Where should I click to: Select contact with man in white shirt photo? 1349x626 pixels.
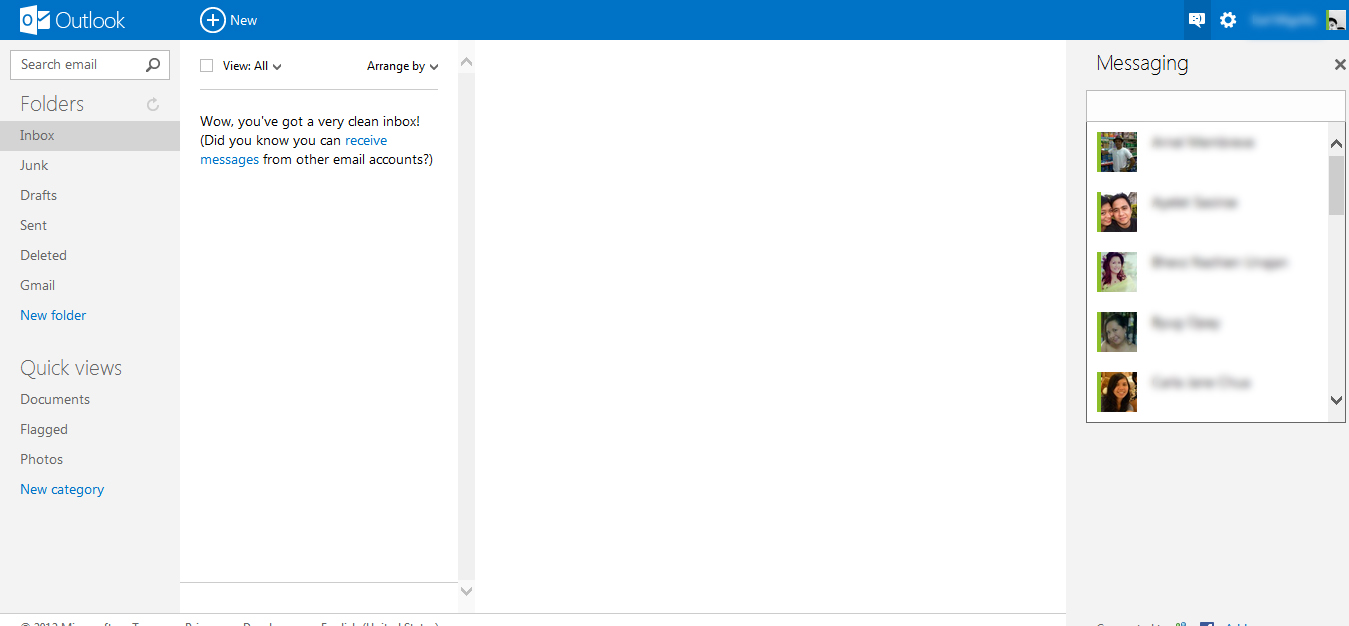[1117, 152]
